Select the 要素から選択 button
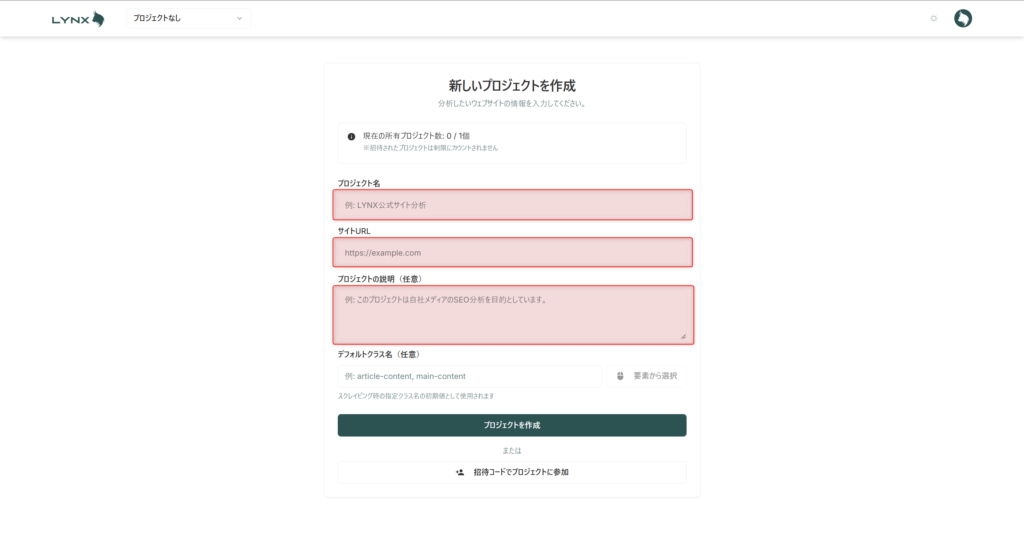Viewport: 1024px width, 535px height. tap(647, 376)
